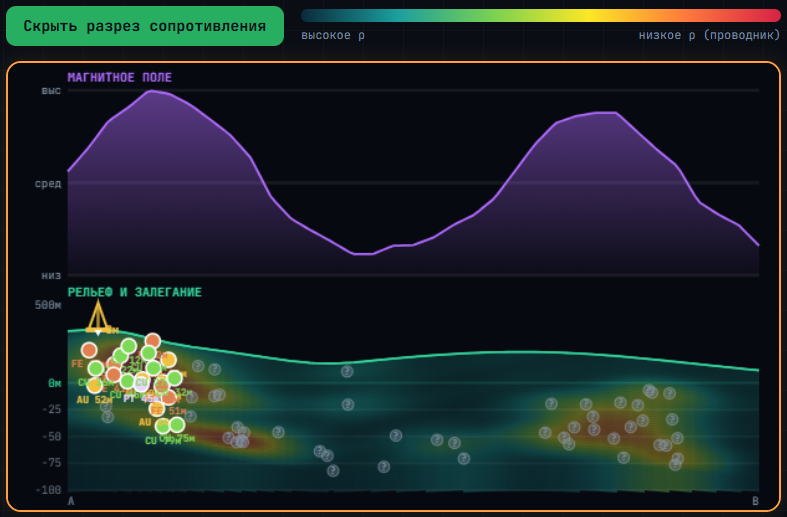This screenshot has height=517, width=787.
Task: Select the yellow drill rig icon on surface
Action: 98,317
